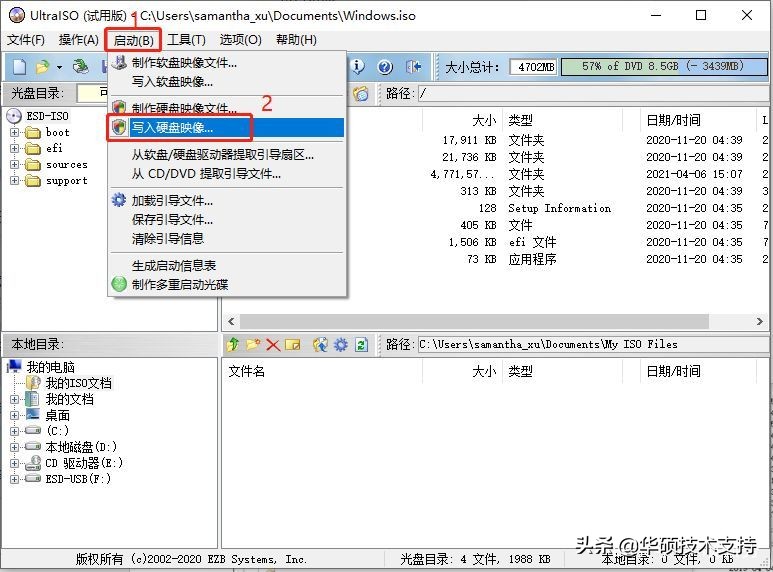773x572 pixels.
Task: Click the shield icon beside 写入硬盘映像
Action: 119,127
